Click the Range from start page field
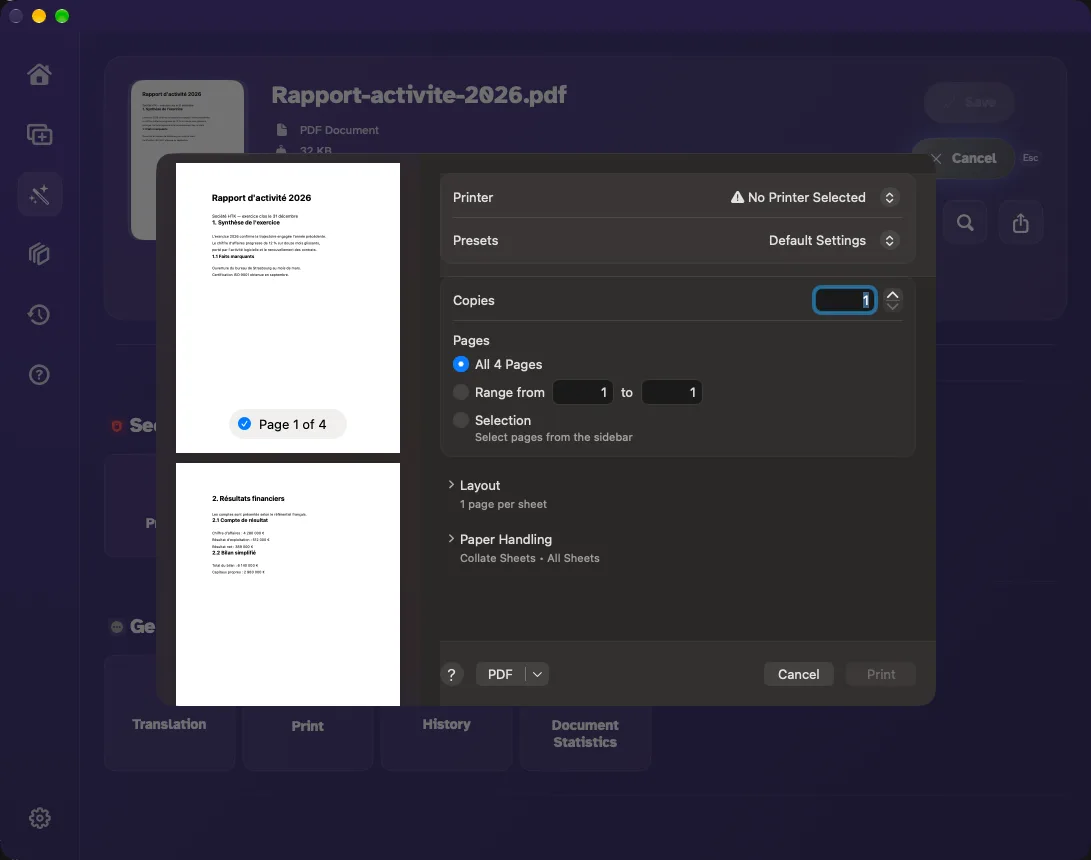 (x=582, y=392)
